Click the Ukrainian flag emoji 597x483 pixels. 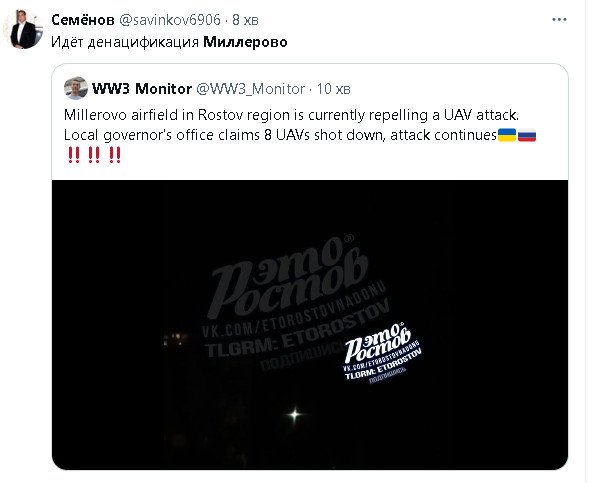507,135
